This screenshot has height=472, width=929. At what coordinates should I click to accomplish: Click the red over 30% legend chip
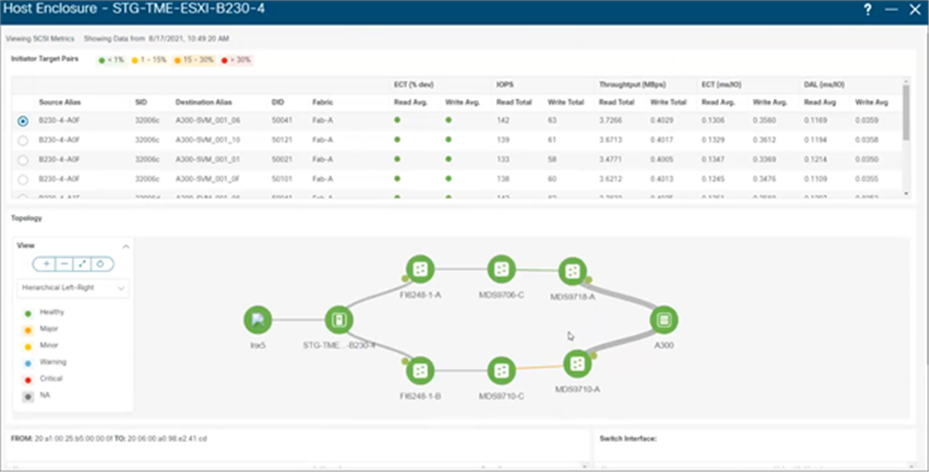pyautogui.click(x=236, y=60)
